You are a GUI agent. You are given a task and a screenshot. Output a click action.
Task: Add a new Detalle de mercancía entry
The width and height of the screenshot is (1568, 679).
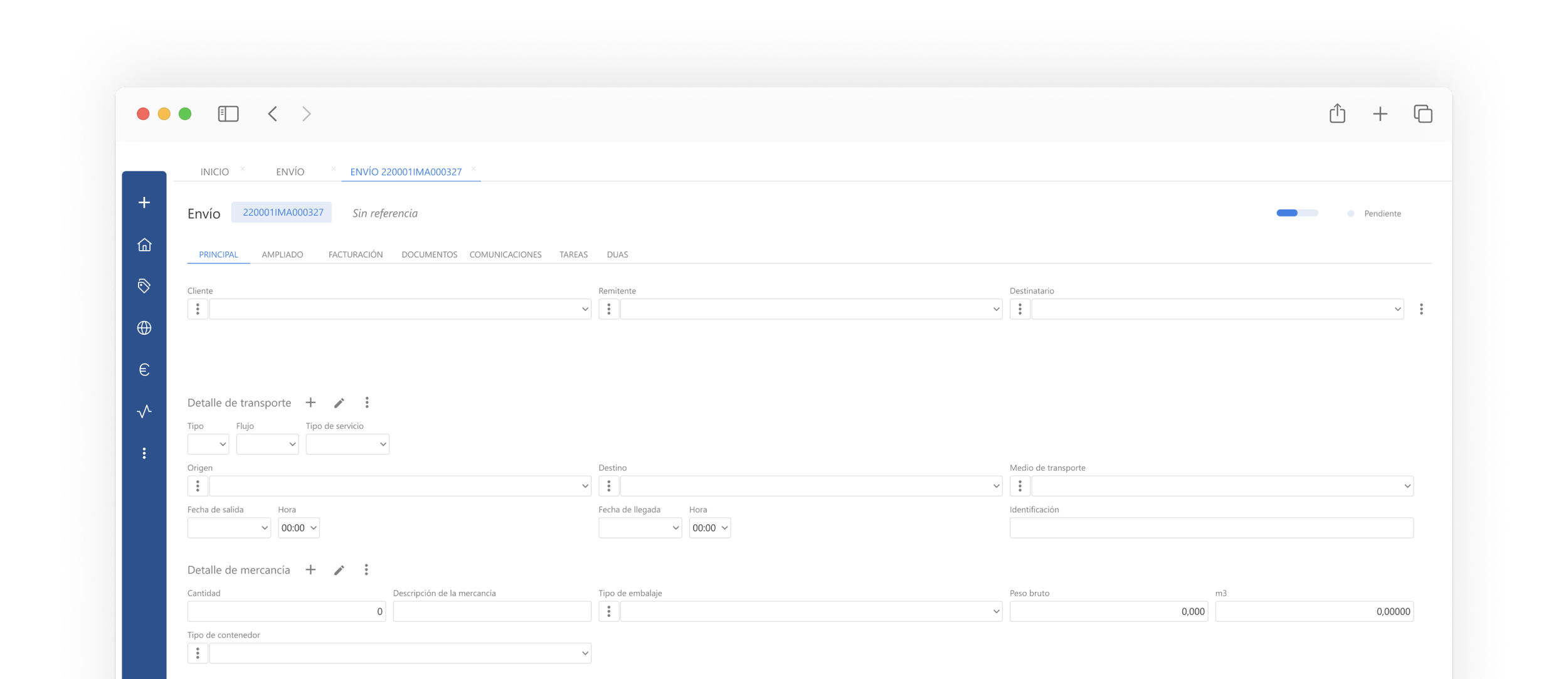coord(310,570)
